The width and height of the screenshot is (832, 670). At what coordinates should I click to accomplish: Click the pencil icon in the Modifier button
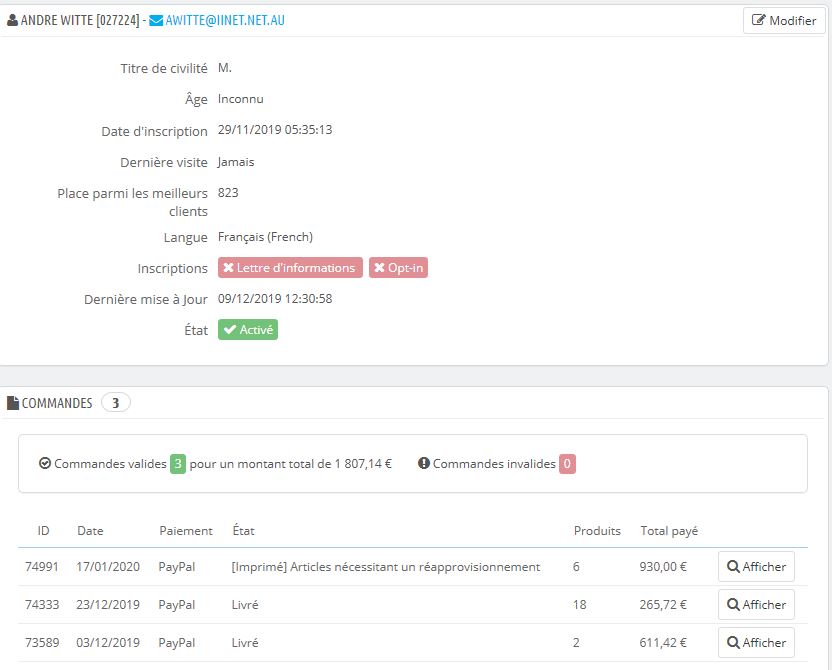pos(759,20)
